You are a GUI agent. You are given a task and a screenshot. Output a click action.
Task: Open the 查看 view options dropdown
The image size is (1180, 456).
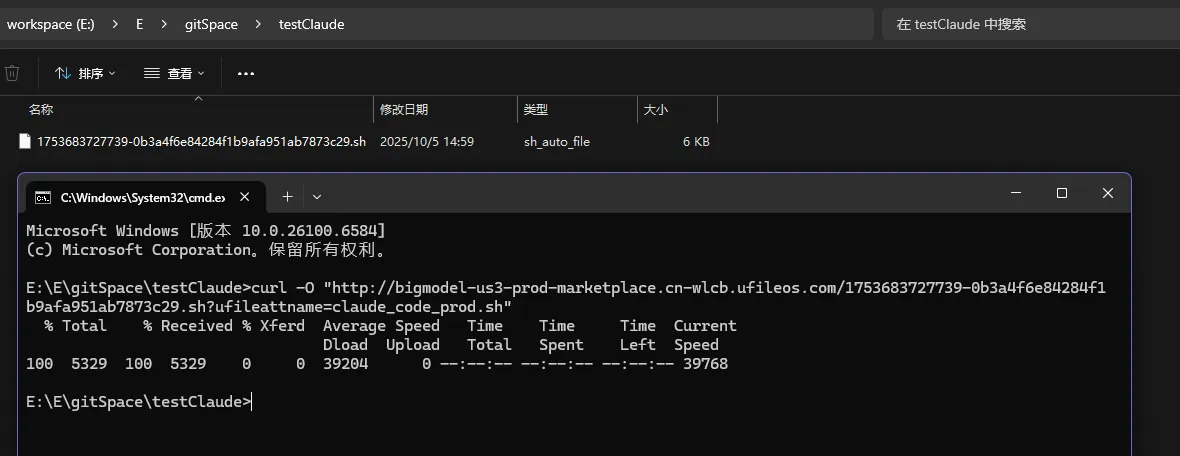coord(174,73)
